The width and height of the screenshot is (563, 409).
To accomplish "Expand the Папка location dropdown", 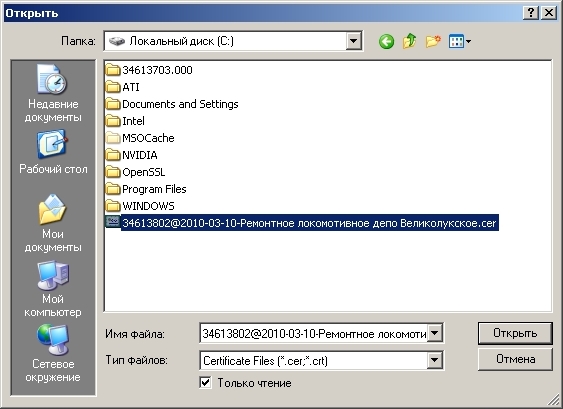I will click(x=354, y=41).
